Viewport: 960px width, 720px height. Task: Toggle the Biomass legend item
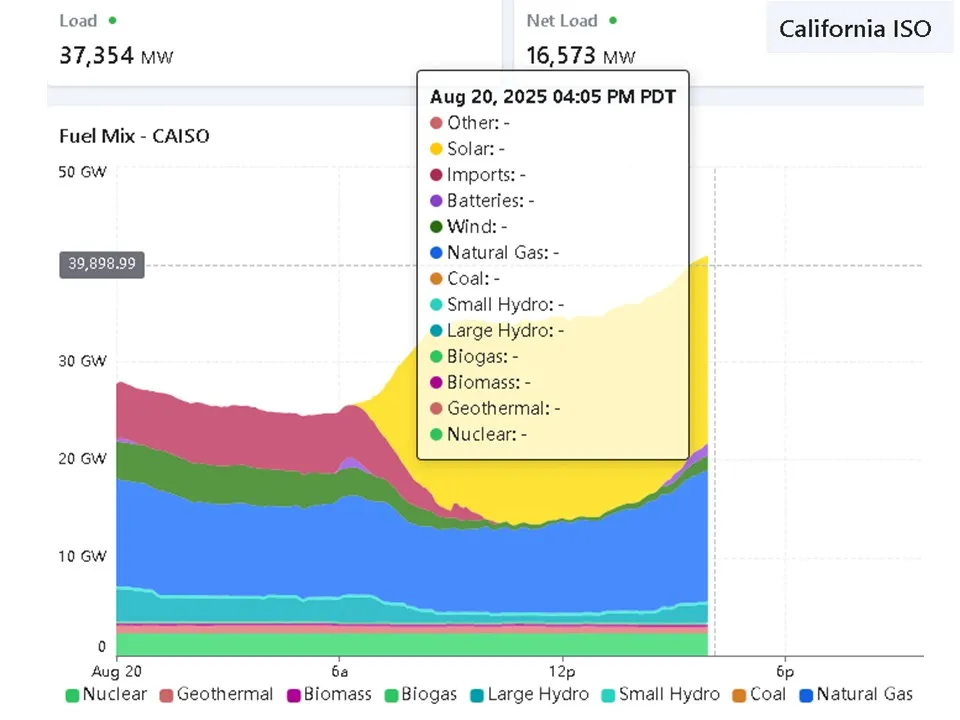[x=329, y=694]
